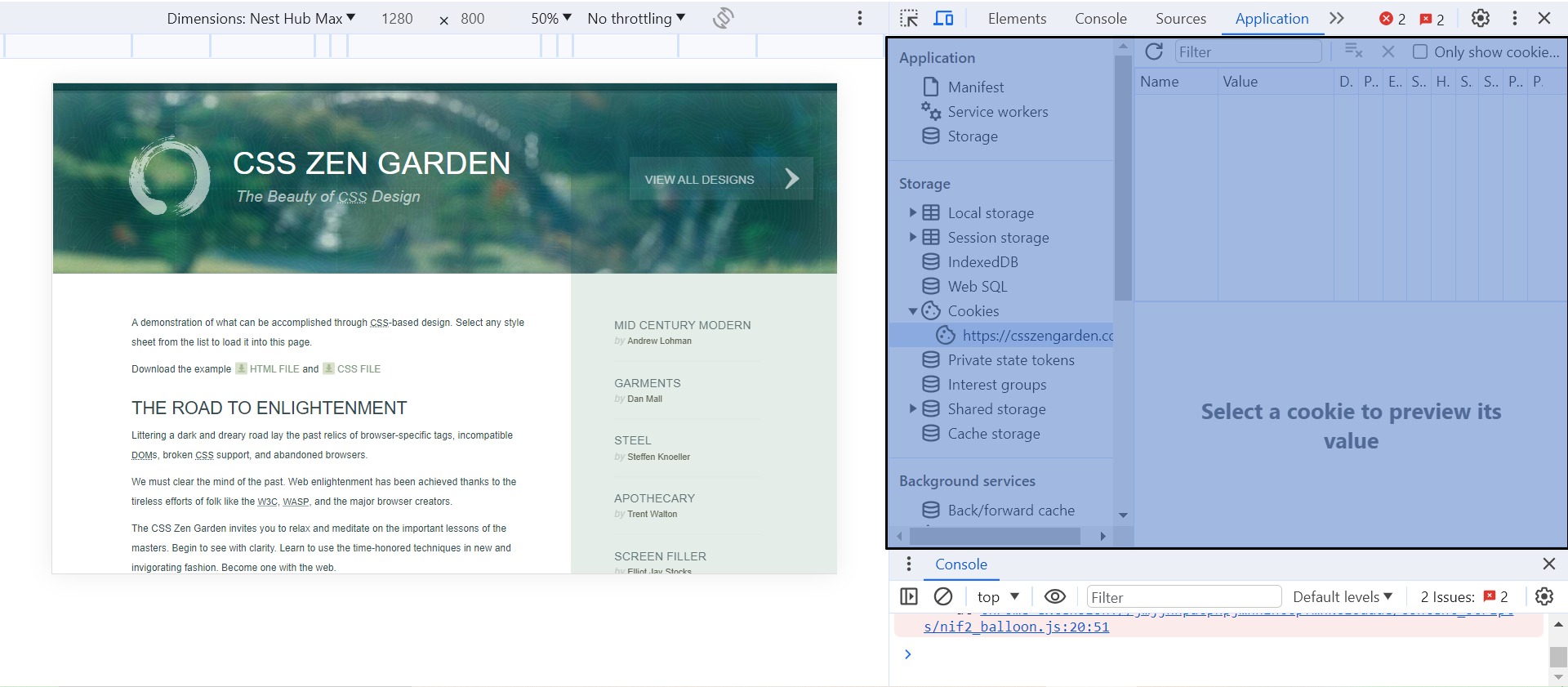Open device toolbar more options menu
Viewport: 1568px width, 687px height.
[860, 18]
